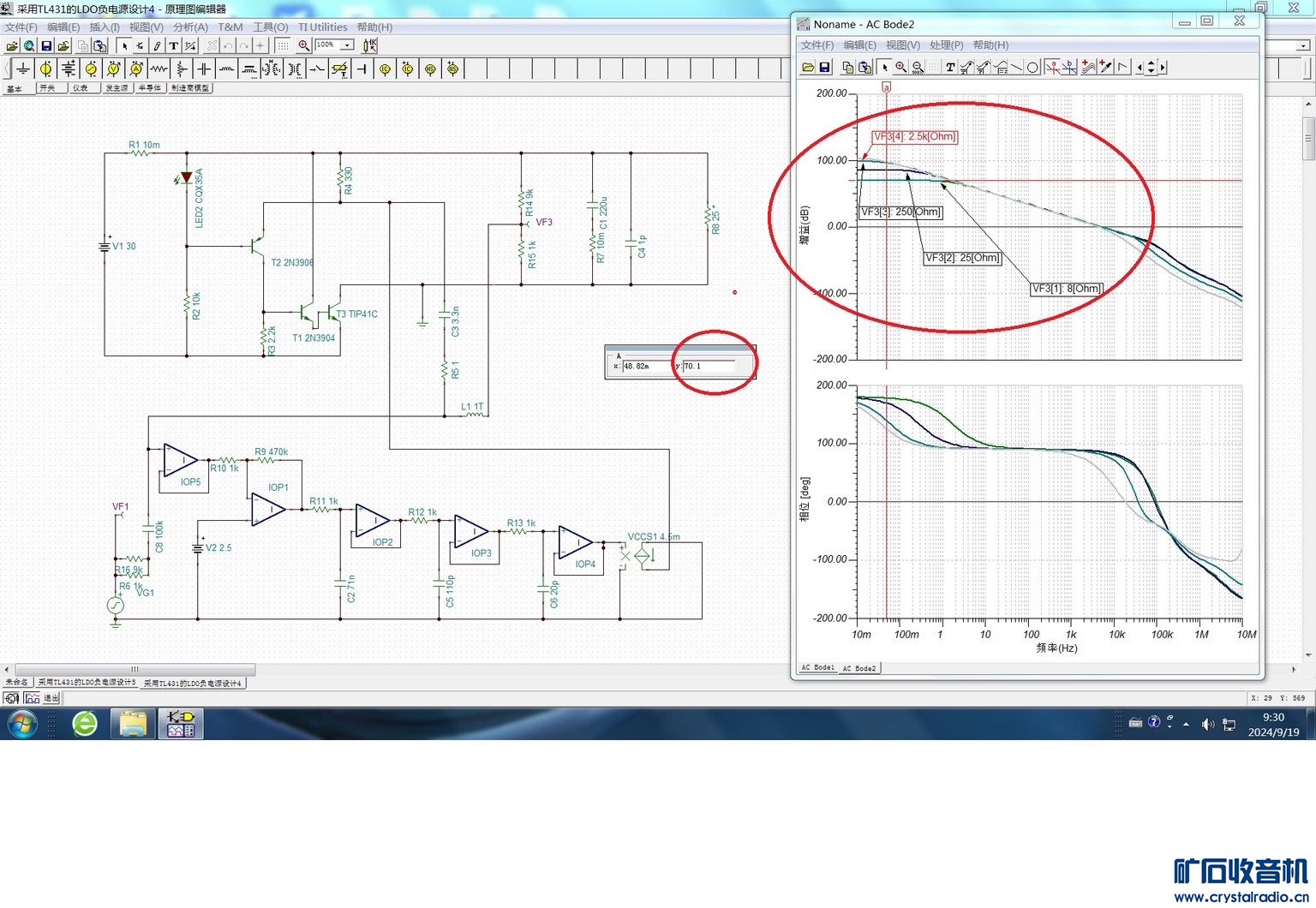Click the Save disk icon in schematic editor
This screenshot has height=908, width=1316.
[x=47, y=46]
